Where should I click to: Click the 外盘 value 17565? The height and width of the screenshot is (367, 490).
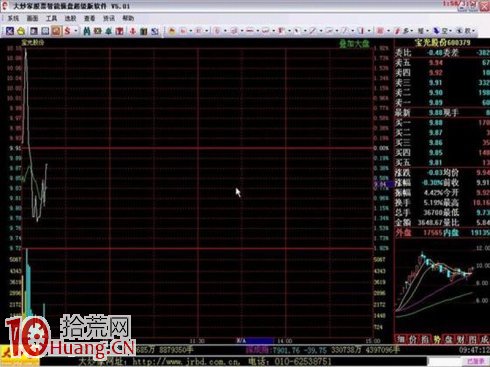(432, 233)
